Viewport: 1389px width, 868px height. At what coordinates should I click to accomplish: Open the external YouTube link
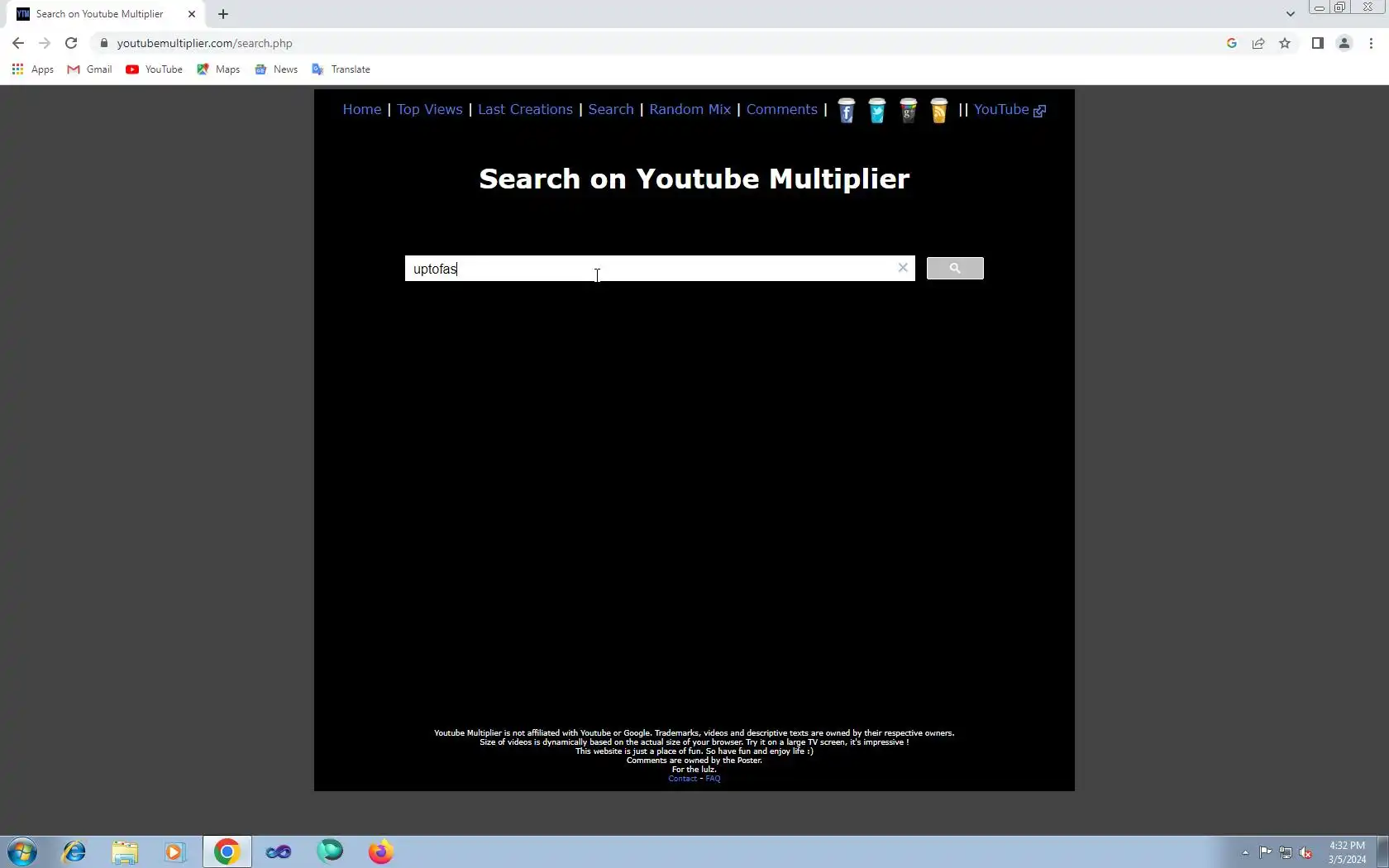1010,109
